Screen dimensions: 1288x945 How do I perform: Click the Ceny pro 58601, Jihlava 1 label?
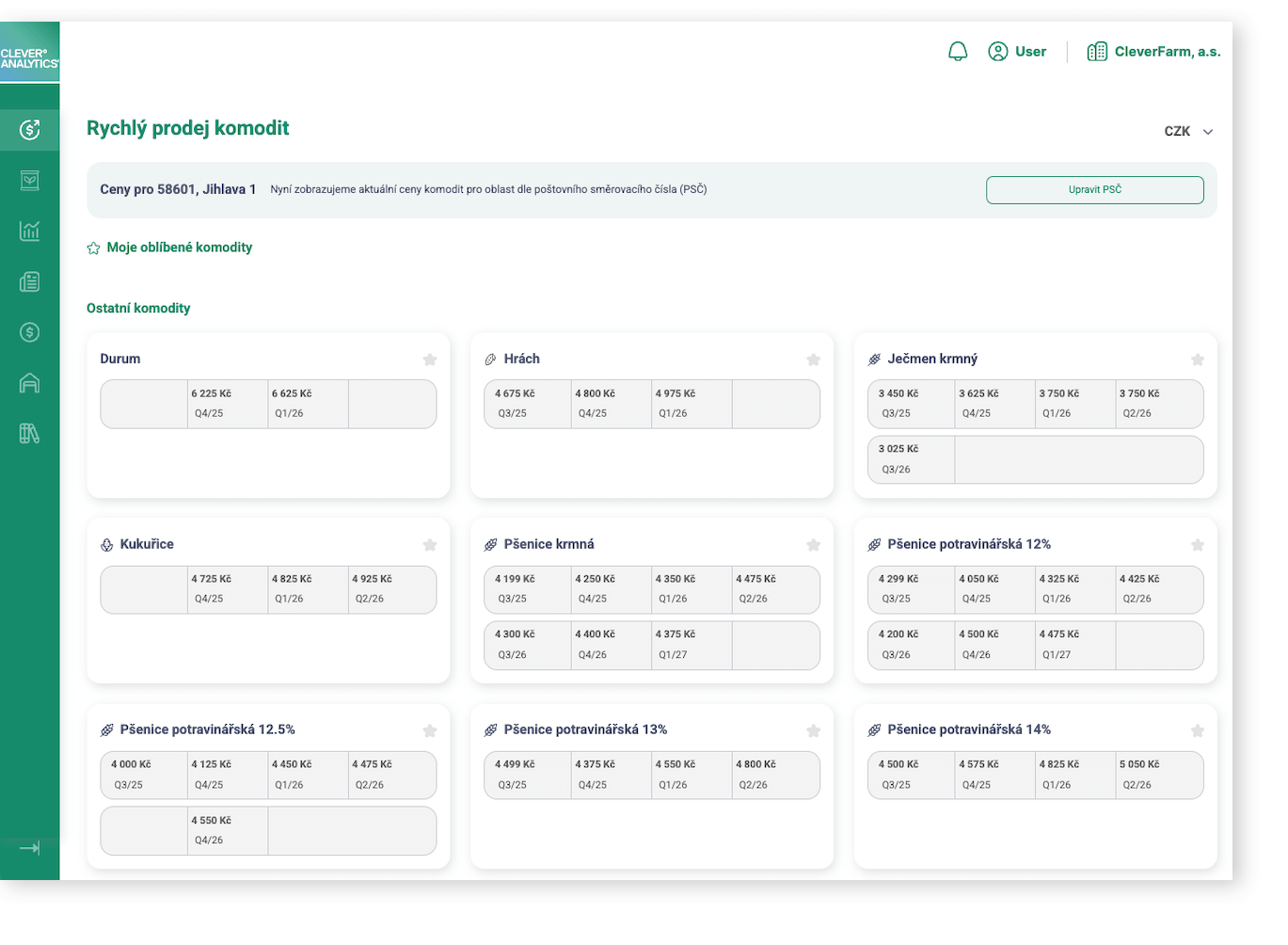(x=178, y=190)
